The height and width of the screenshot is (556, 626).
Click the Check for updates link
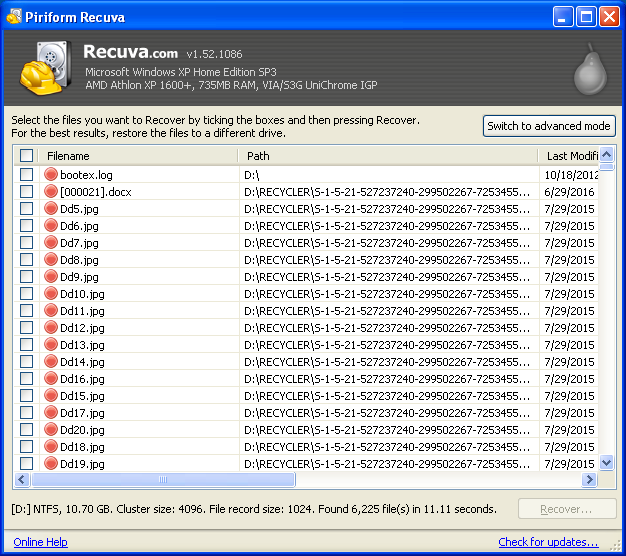[548, 542]
